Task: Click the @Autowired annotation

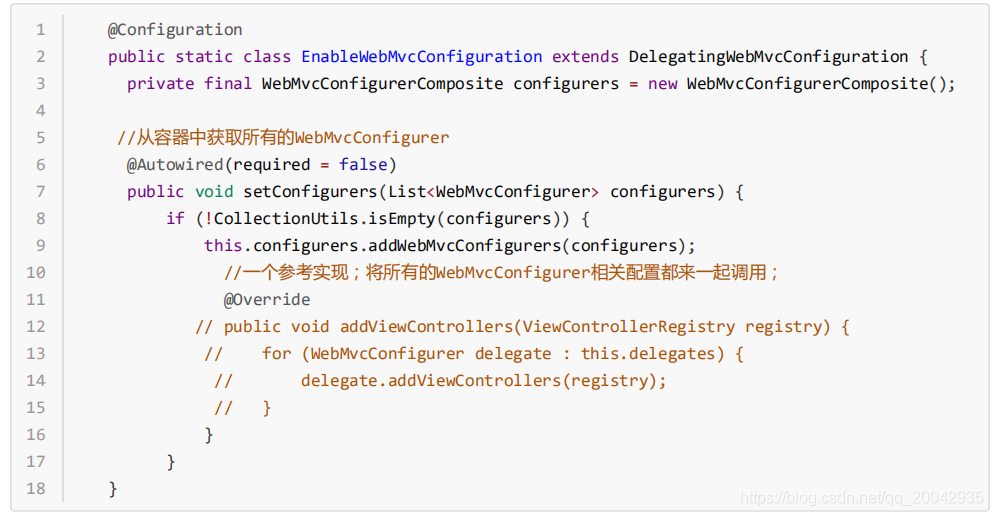Action: pyautogui.click(x=175, y=165)
